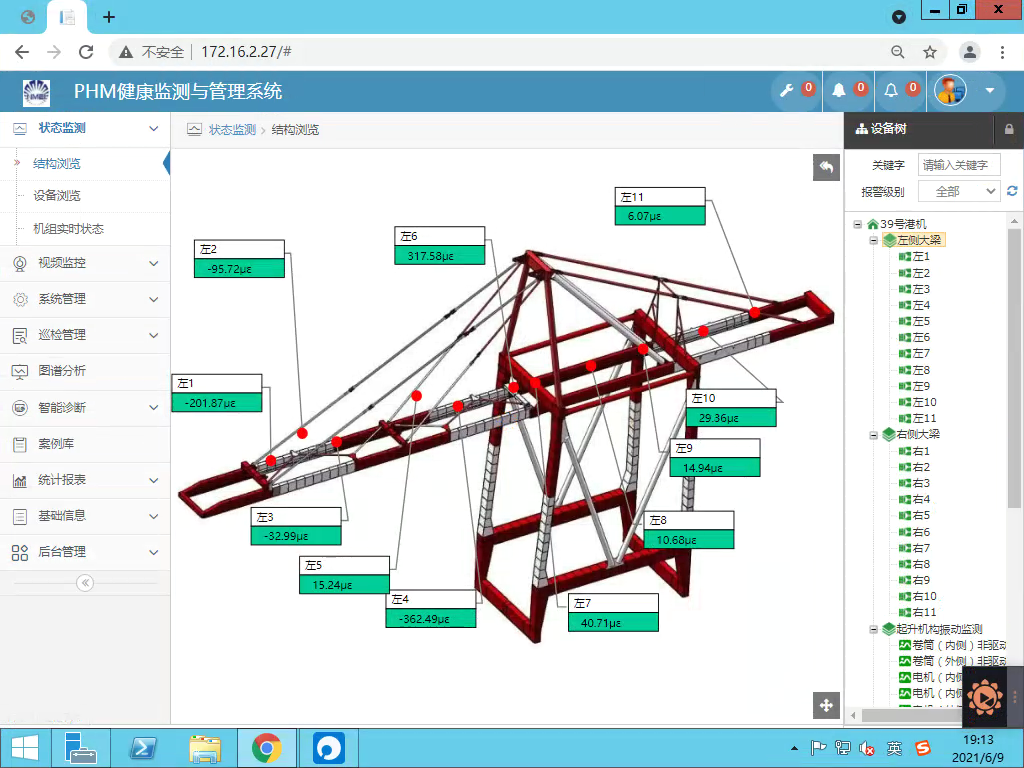Collapse the 左侧大梁 tree node
This screenshot has width=1024, height=768.
[873, 240]
